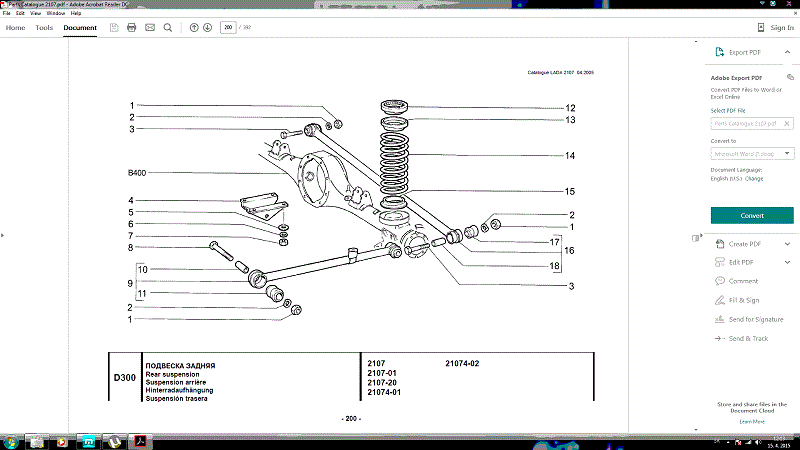This screenshot has height=450, width=800.
Task: Go to previous page with up arrow
Action: [x=194, y=28]
